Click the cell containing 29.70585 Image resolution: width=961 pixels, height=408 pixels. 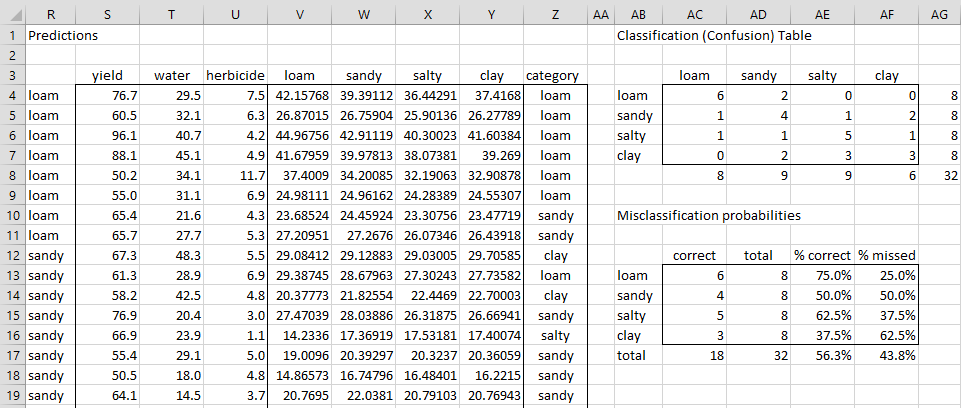point(492,255)
